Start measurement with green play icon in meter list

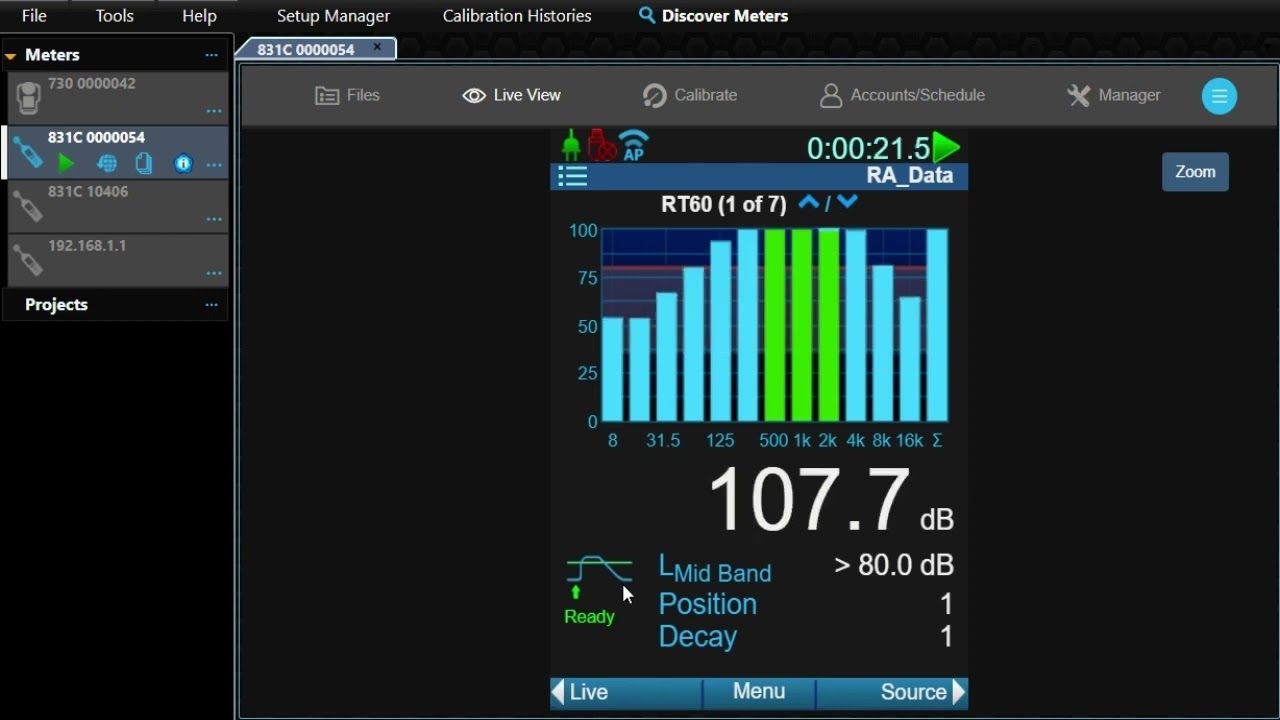(x=66, y=163)
